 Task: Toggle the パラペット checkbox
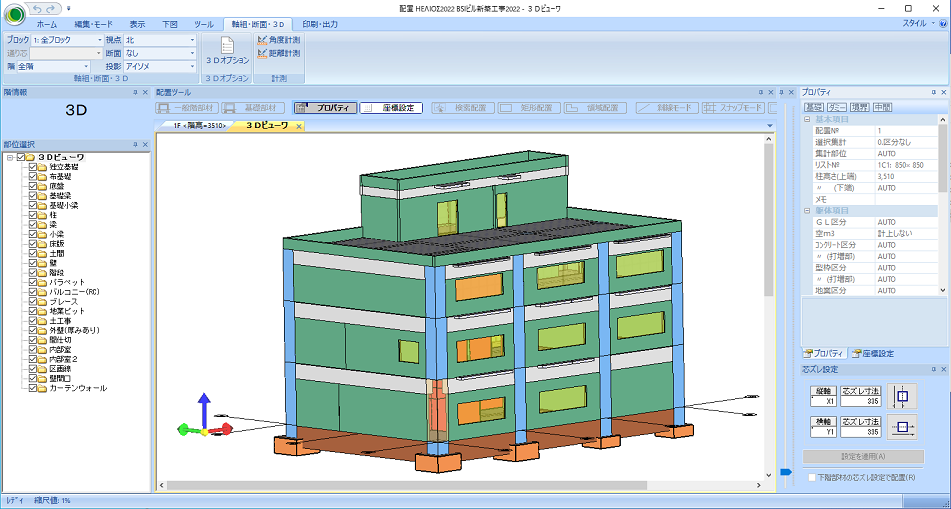[x=33, y=282]
